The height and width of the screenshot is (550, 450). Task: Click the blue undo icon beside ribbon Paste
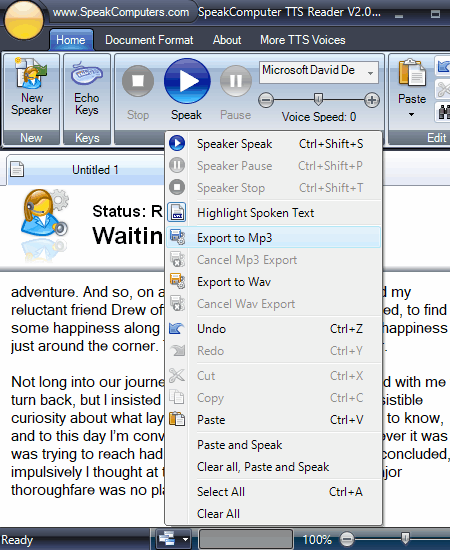click(x=443, y=66)
